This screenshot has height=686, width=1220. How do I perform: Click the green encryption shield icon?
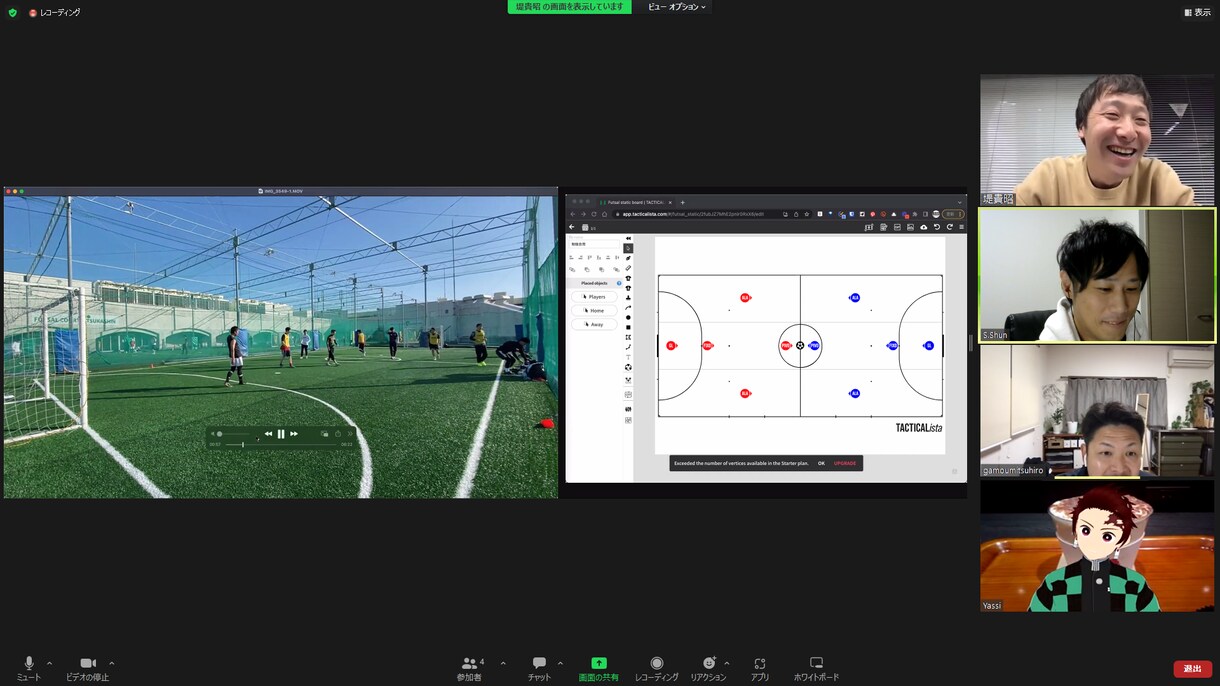tap(12, 13)
